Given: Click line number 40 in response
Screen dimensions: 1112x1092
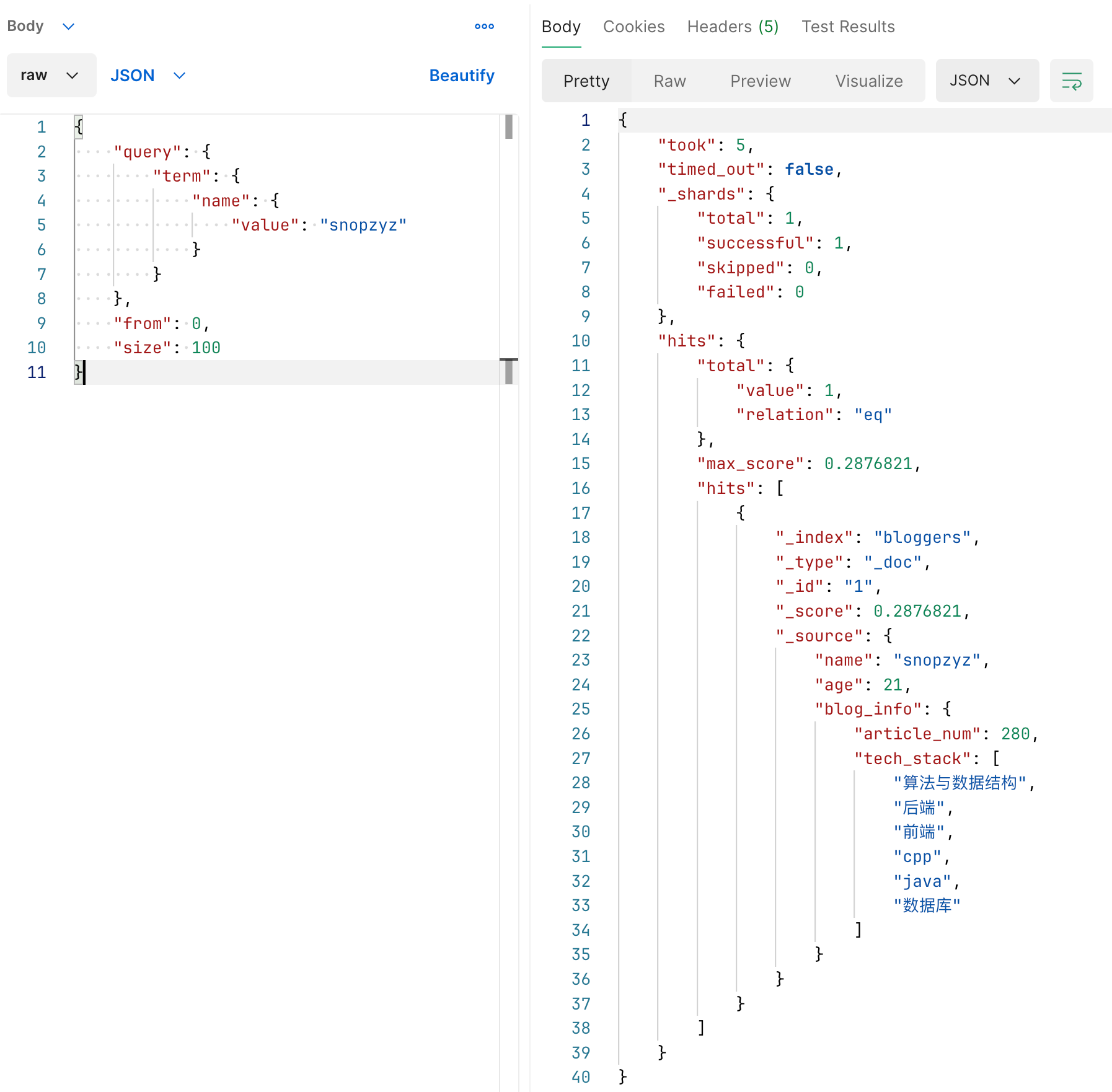Looking at the screenshot, I should pyautogui.click(x=581, y=1077).
